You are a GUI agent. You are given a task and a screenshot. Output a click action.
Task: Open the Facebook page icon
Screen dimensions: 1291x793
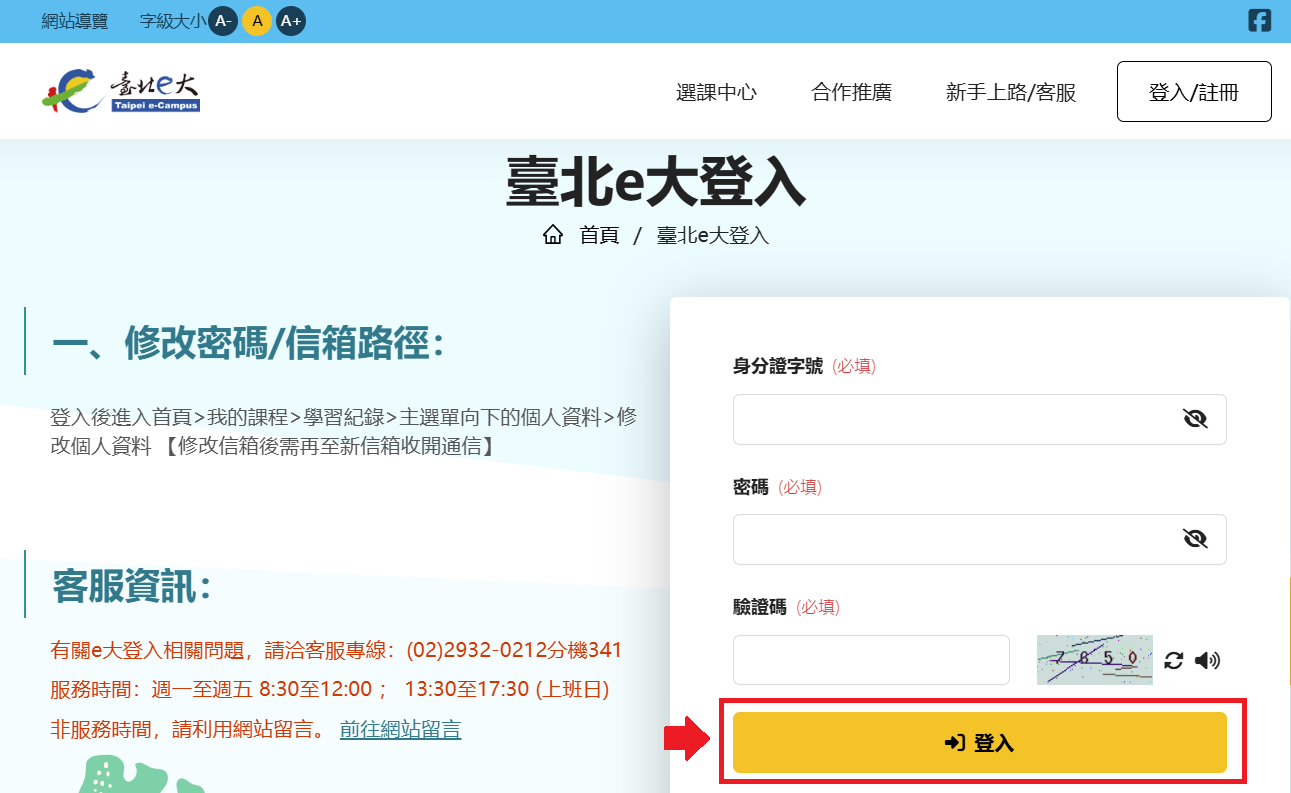click(x=1260, y=20)
